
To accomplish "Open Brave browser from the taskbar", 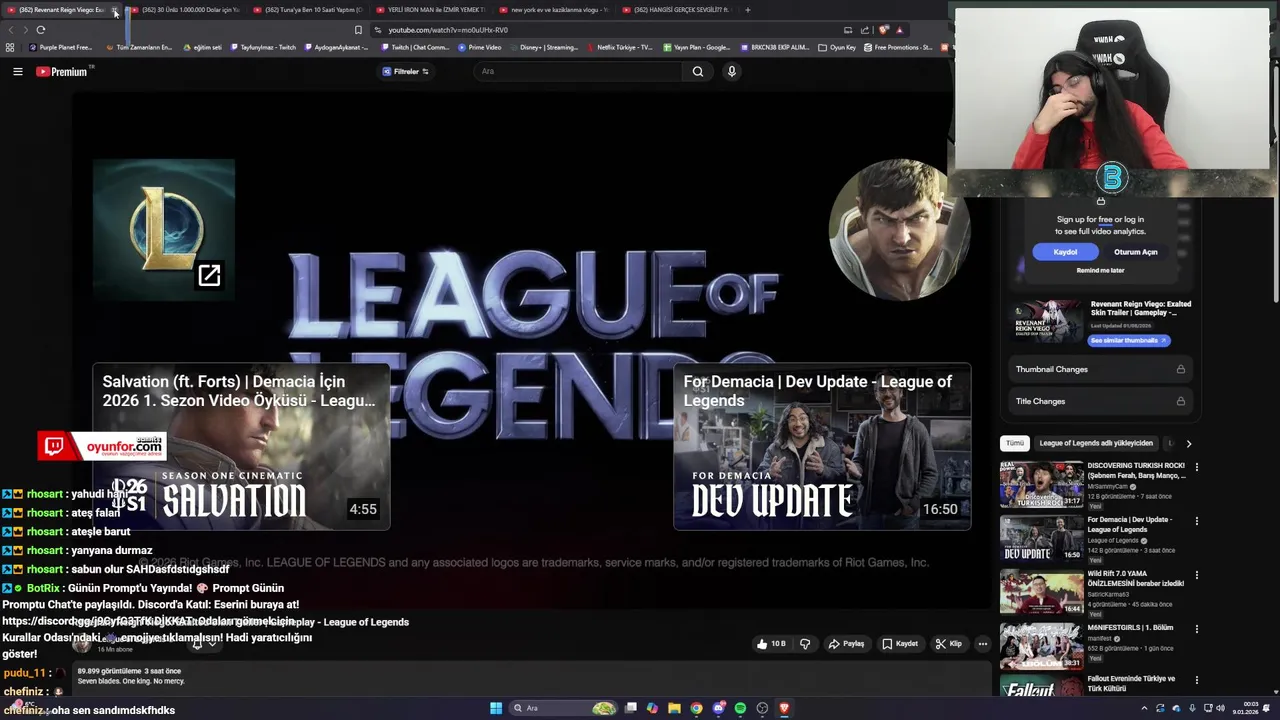I will tap(784, 708).
